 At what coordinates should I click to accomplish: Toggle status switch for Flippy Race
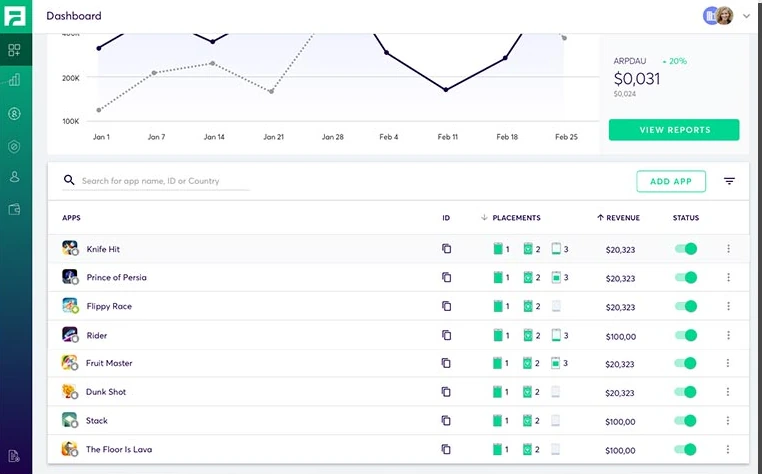[686, 306]
